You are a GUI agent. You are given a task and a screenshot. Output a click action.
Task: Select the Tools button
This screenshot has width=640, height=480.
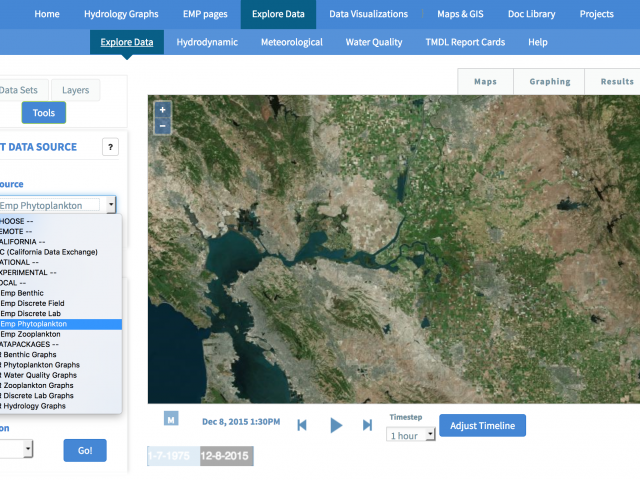[44, 113]
